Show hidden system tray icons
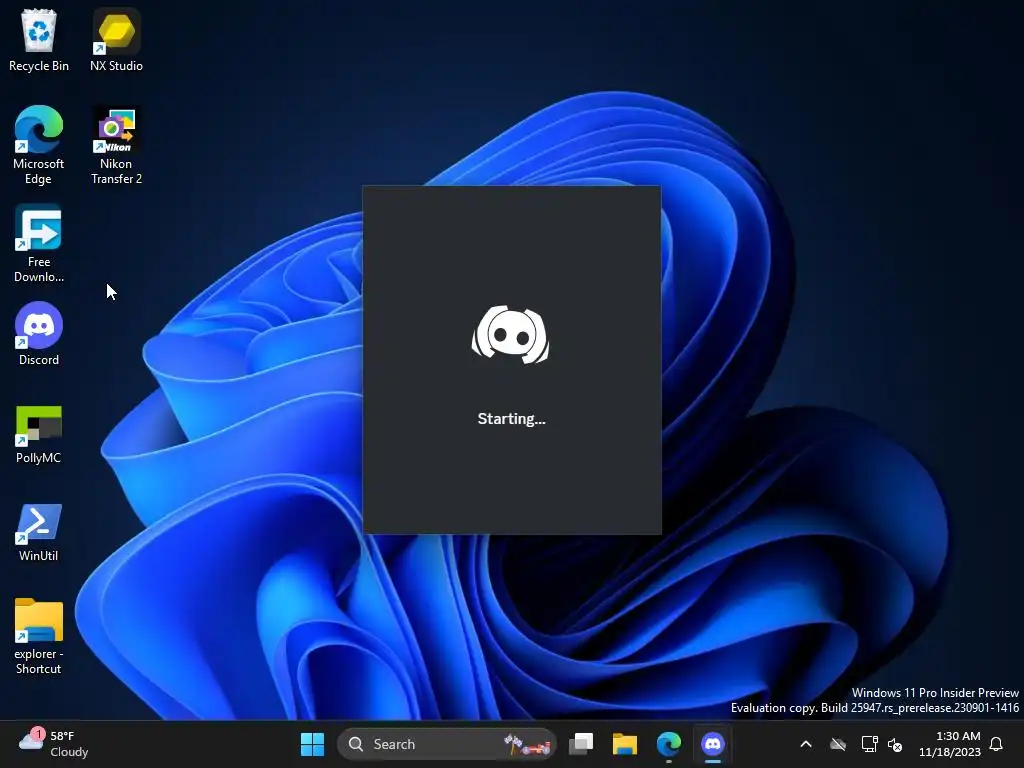Viewport: 1024px width, 768px height. pyautogui.click(x=806, y=744)
